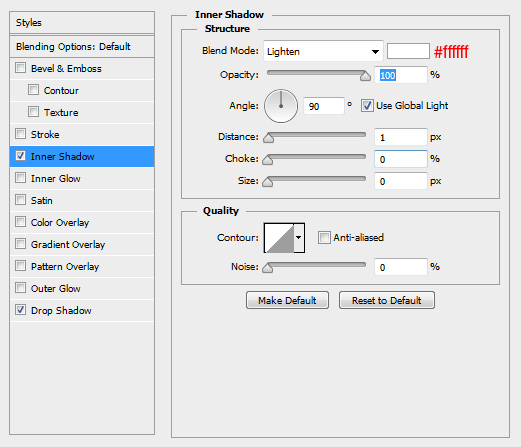Select the Styles heading in list
Screen dimensions: 521x447
pyautogui.click(x=82, y=23)
